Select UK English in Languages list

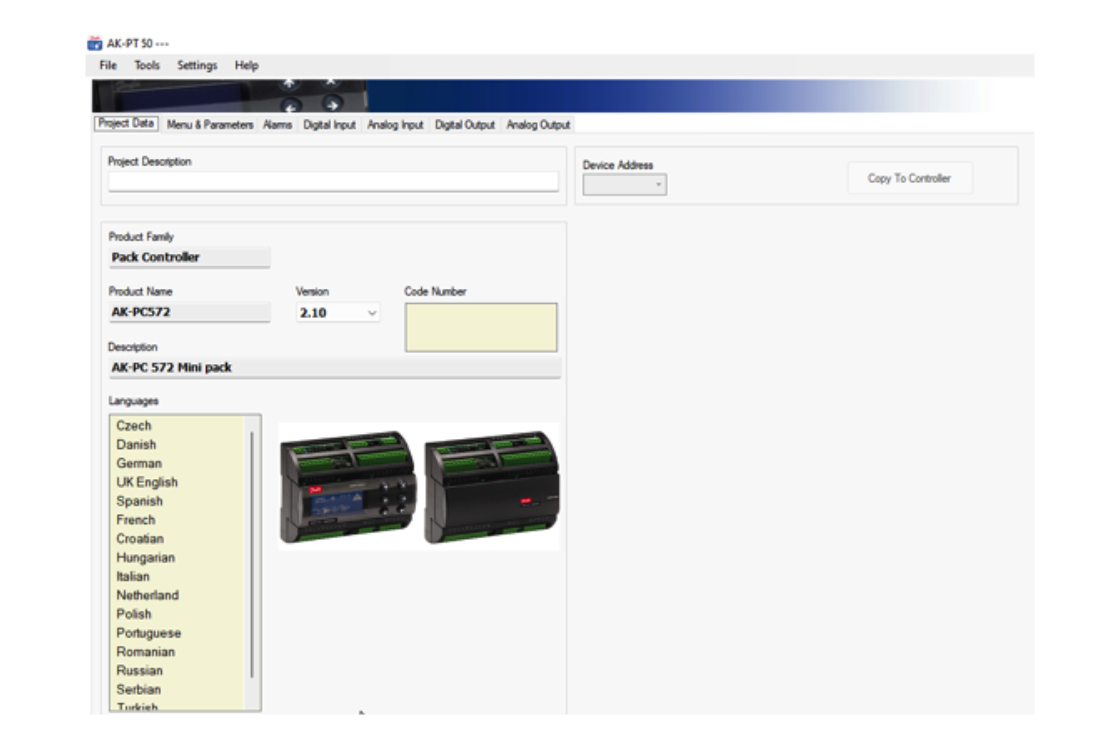[147, 482]
